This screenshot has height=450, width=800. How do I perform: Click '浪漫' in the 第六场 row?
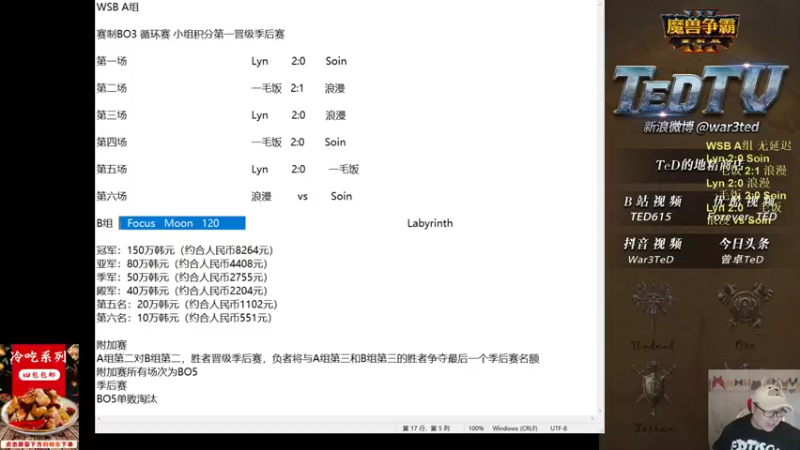(x=261, y=196)
